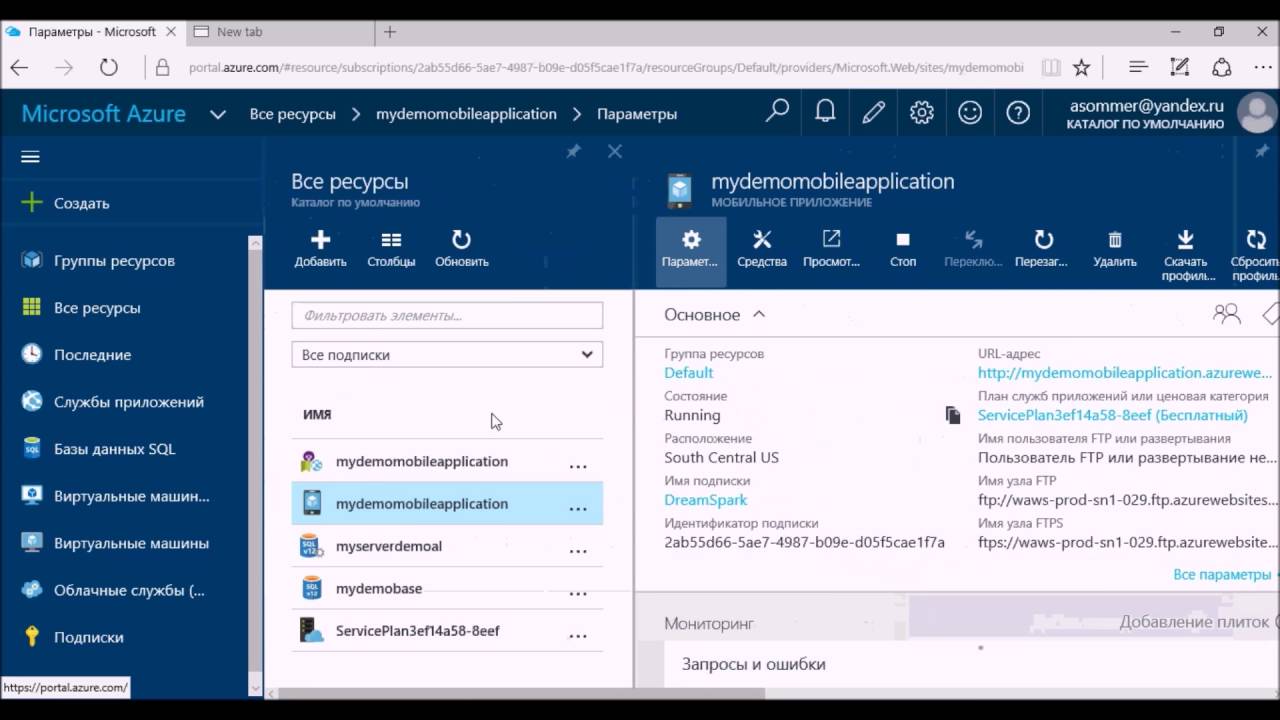Click the favorites star in address bar
Viewport: 1280px width, 720px height.
click(1081, 68)
